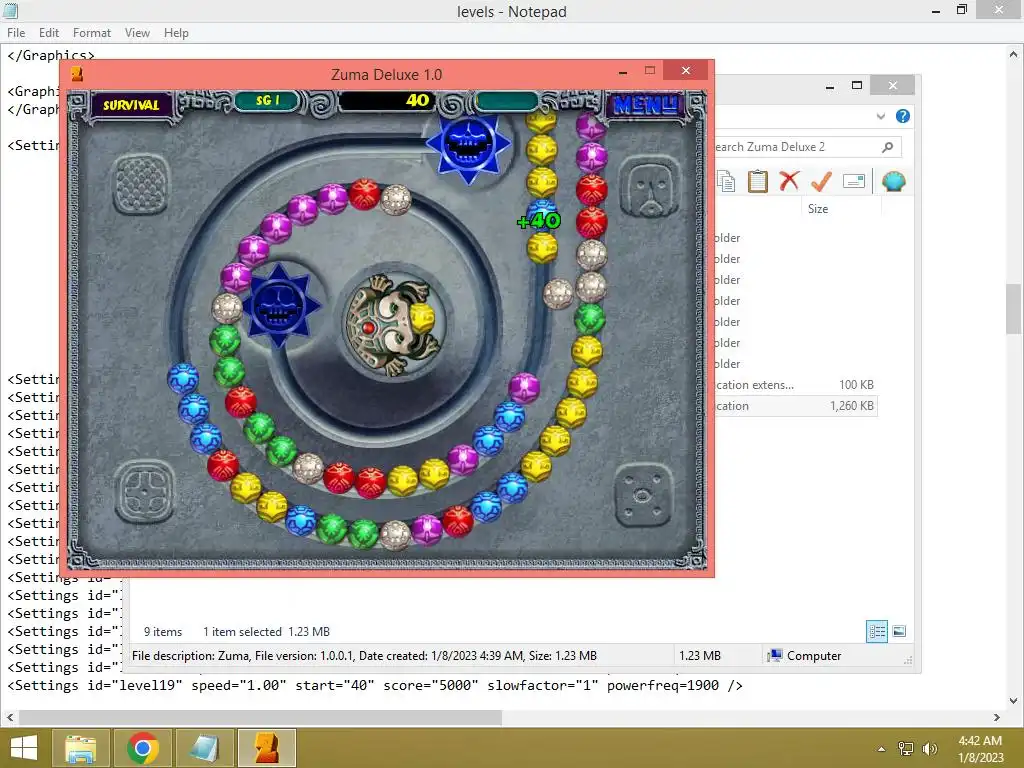
Task: Click the Zuma Deluxe title bar icon
Action: click(77, 74)
